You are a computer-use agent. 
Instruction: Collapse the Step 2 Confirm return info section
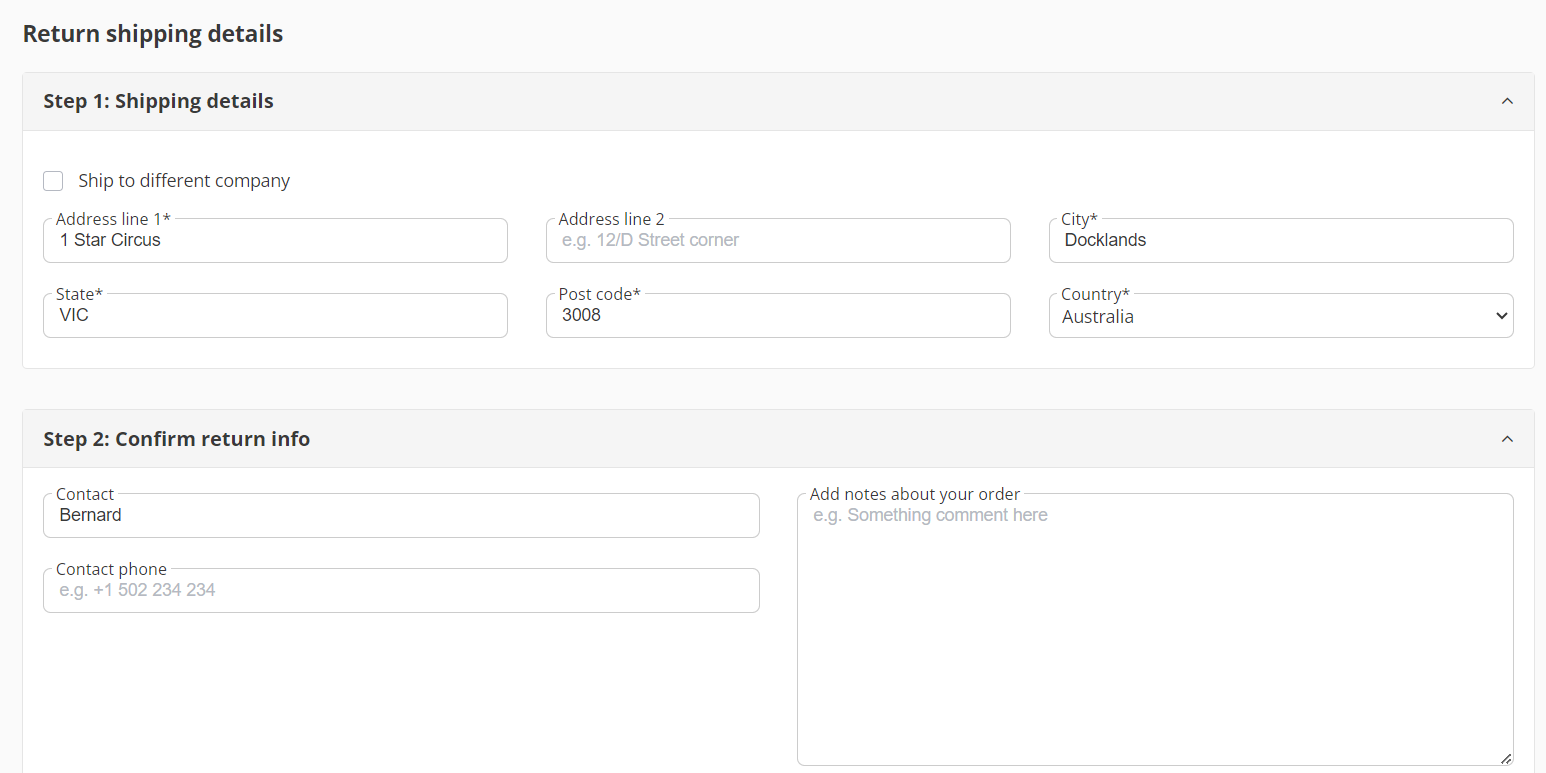click(1507, 439)
